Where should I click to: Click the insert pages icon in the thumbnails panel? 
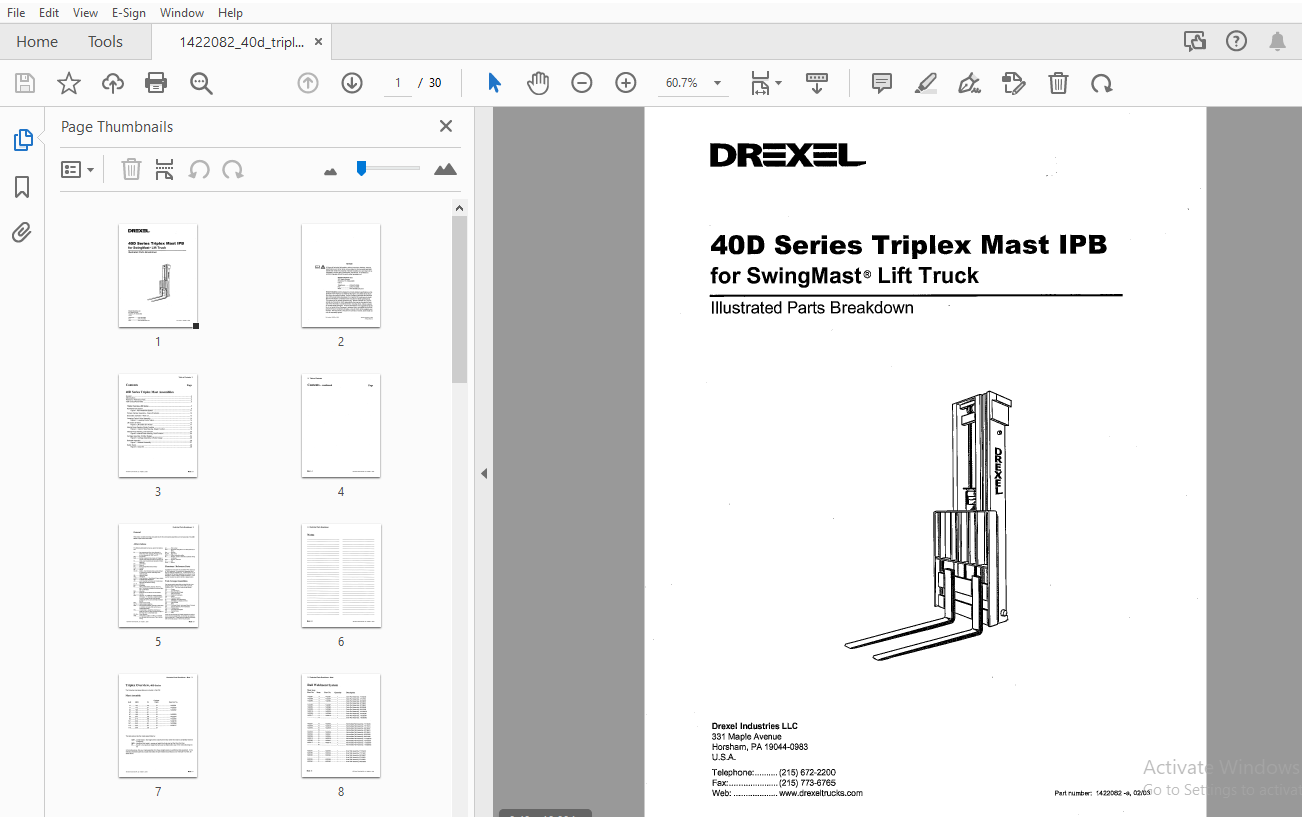point(165,169)
